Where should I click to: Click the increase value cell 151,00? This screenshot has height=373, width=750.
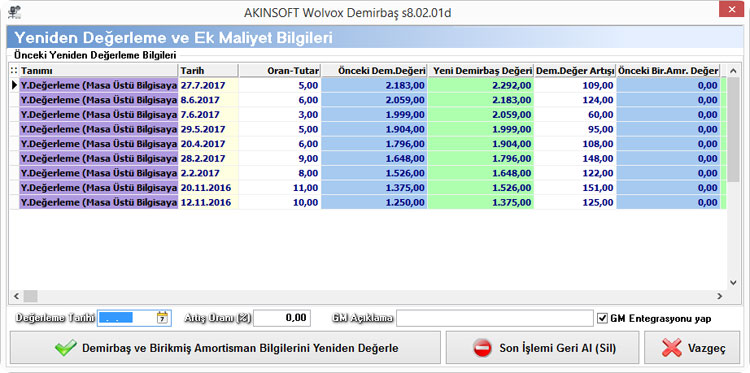point(575,188)
